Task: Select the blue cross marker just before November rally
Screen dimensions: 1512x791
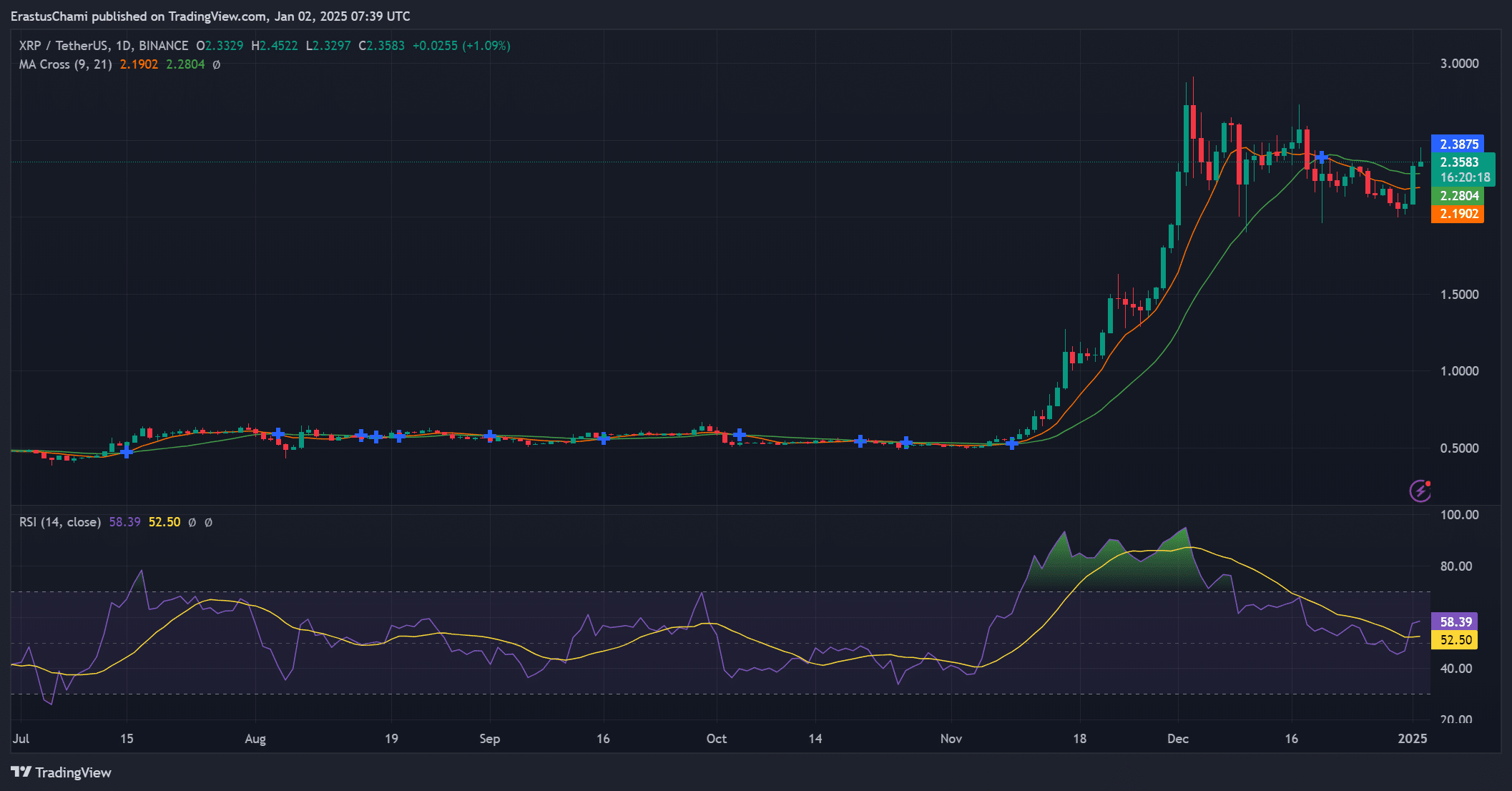Action: point(1012,444)
